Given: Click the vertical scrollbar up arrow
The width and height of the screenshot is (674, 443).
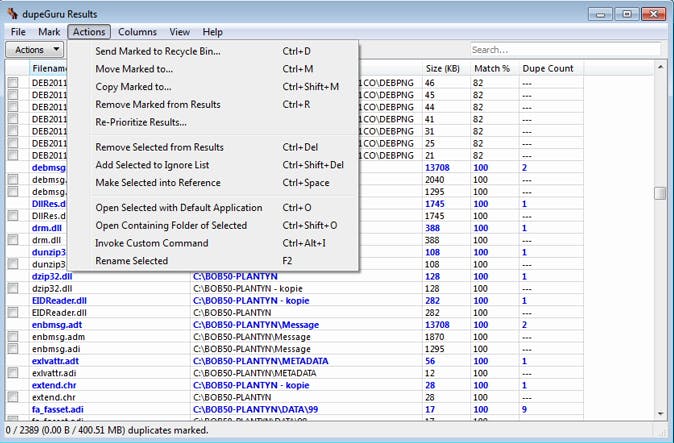Looking at the screenshot, I should pyautogui.click(x=660, y=67).
